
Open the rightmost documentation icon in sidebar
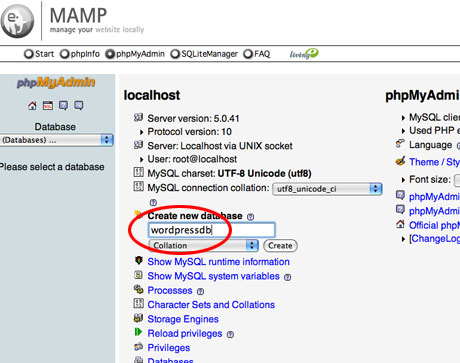[x=79, y=106]
